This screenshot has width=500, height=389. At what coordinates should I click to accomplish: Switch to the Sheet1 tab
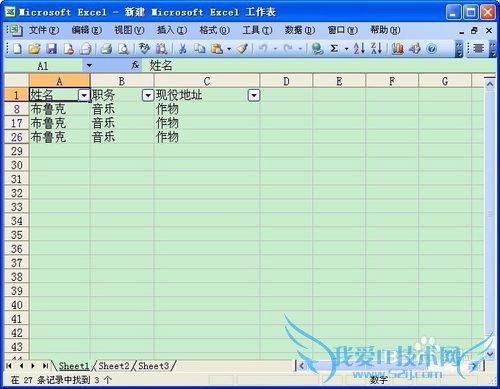click(x=74, y=366)
